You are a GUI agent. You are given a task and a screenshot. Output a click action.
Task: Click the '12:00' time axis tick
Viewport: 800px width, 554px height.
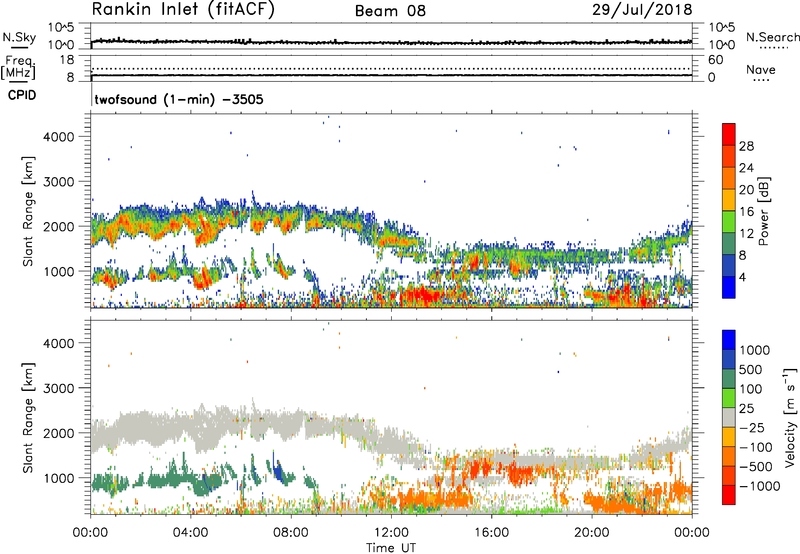391,533
